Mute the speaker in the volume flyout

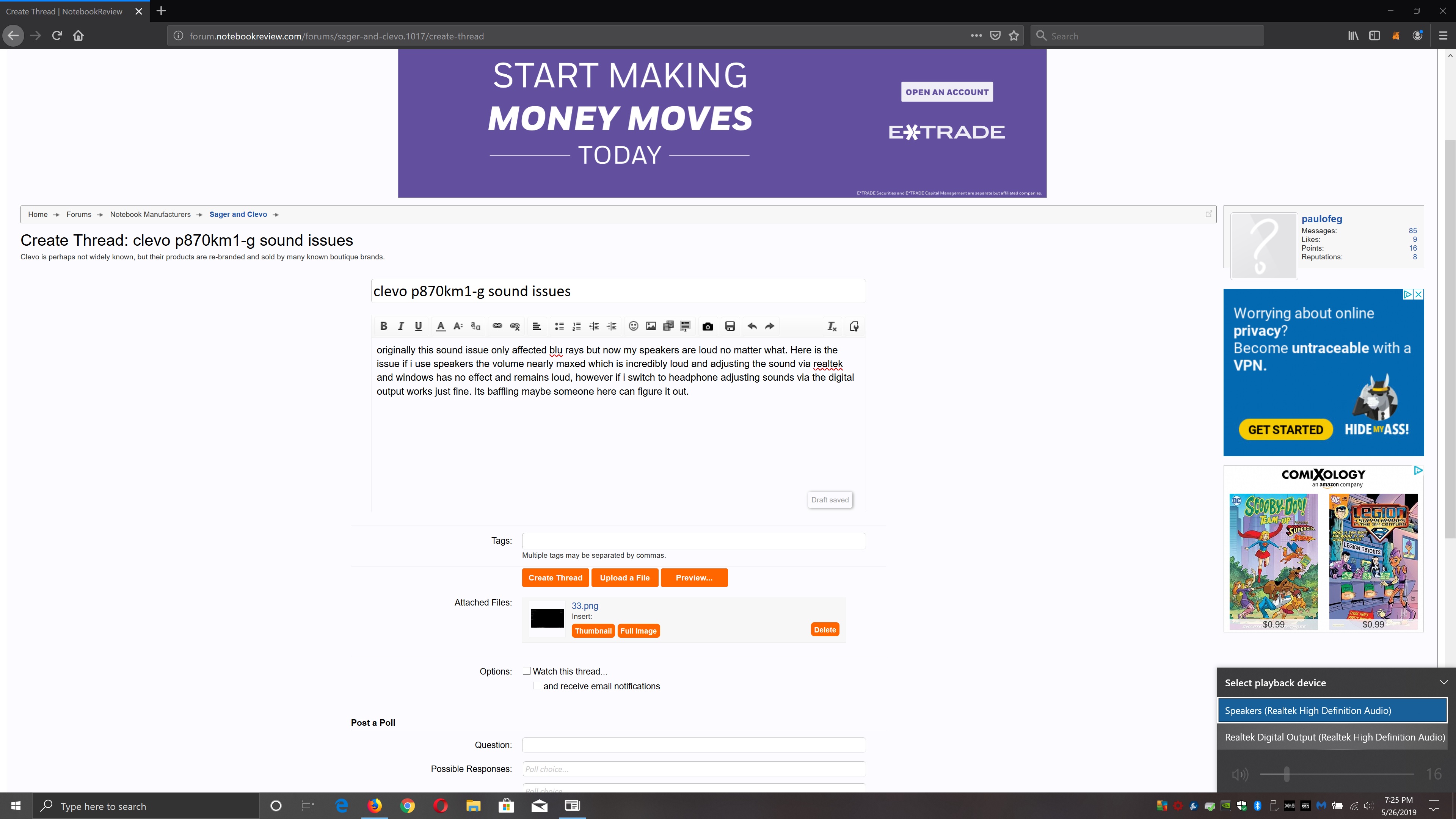(1240, 774)
